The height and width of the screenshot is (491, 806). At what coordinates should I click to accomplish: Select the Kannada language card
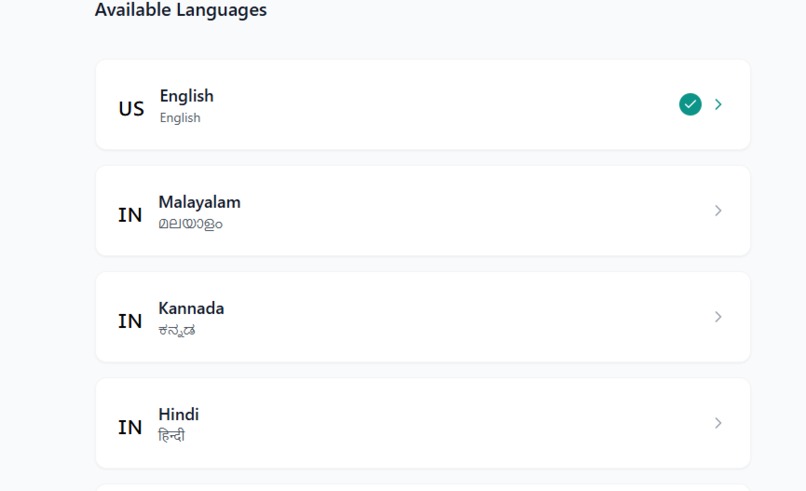pyautogui.click(x=423, y=317)
